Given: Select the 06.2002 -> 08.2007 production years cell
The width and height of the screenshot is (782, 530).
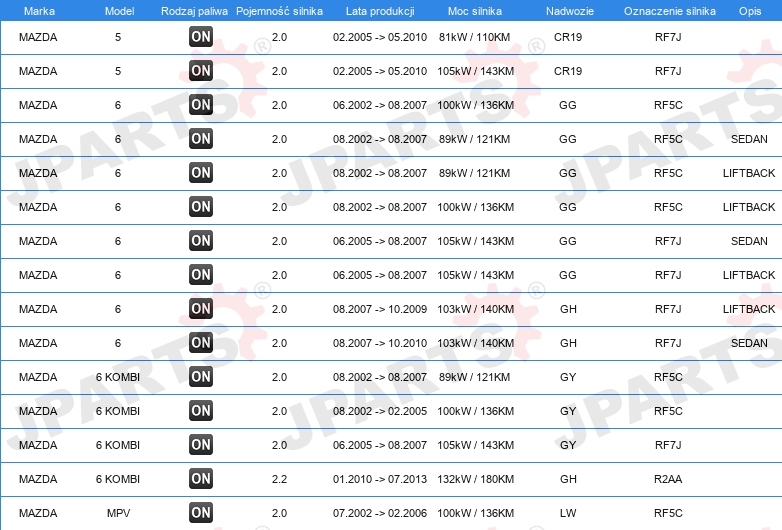Looking at the screenshot, I should [380, 105].
